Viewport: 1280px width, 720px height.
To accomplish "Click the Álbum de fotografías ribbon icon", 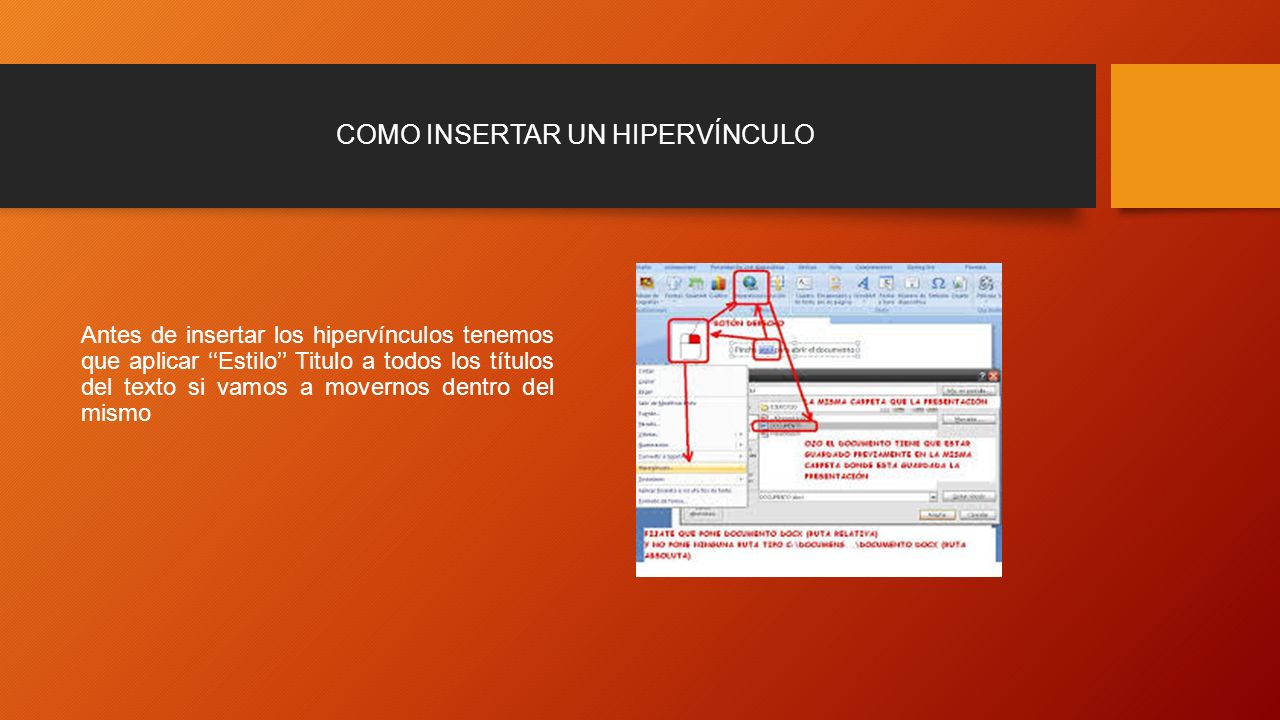I will tap(647, 283).
